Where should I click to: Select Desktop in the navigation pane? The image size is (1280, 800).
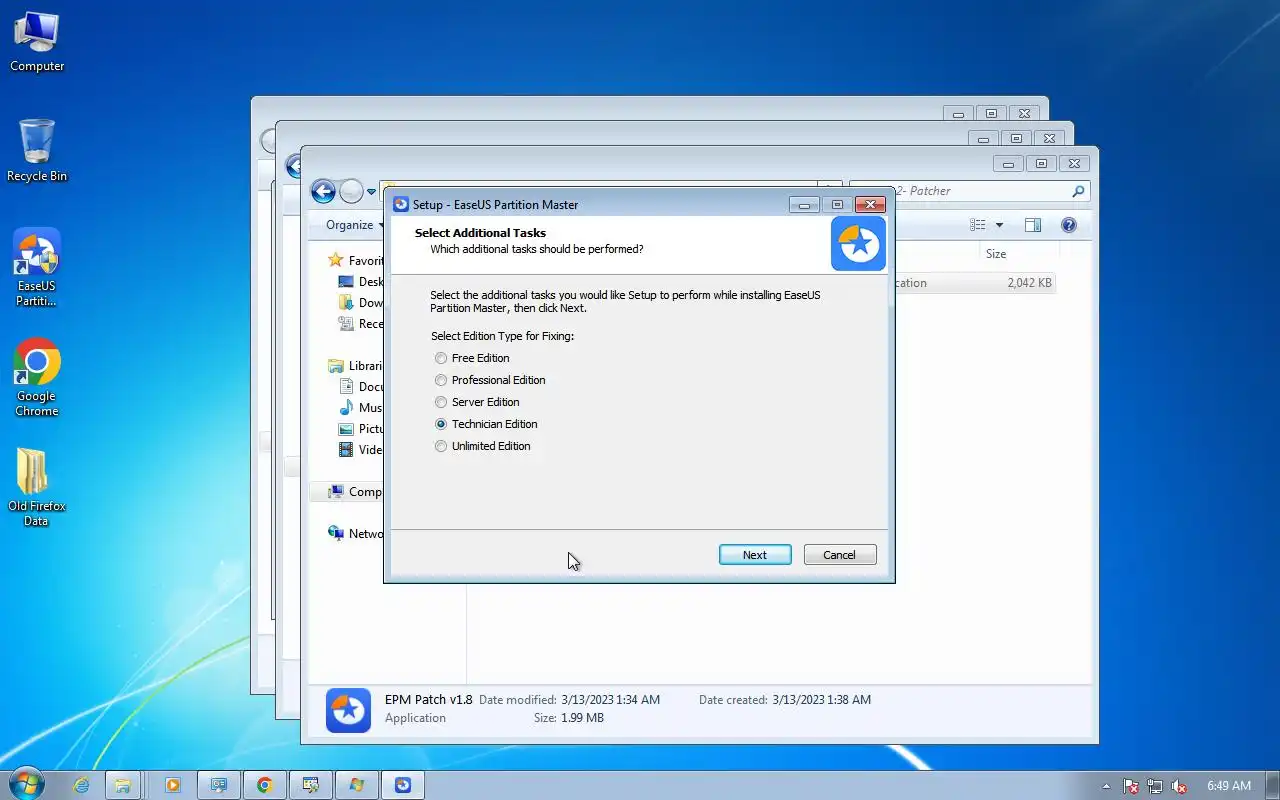pyautogui.click(x=361, y=282)
